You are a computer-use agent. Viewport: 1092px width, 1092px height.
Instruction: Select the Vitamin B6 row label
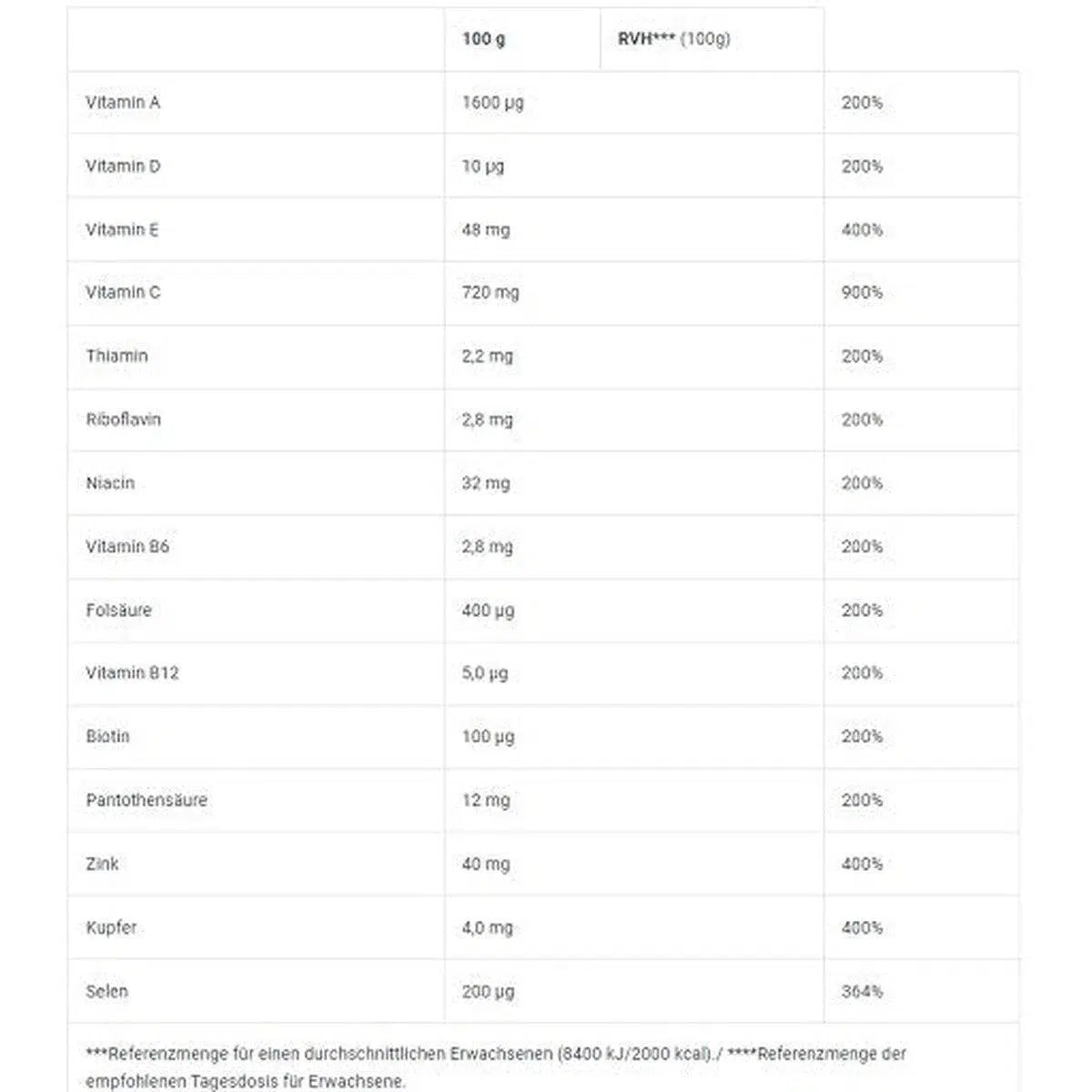point(127,547)
